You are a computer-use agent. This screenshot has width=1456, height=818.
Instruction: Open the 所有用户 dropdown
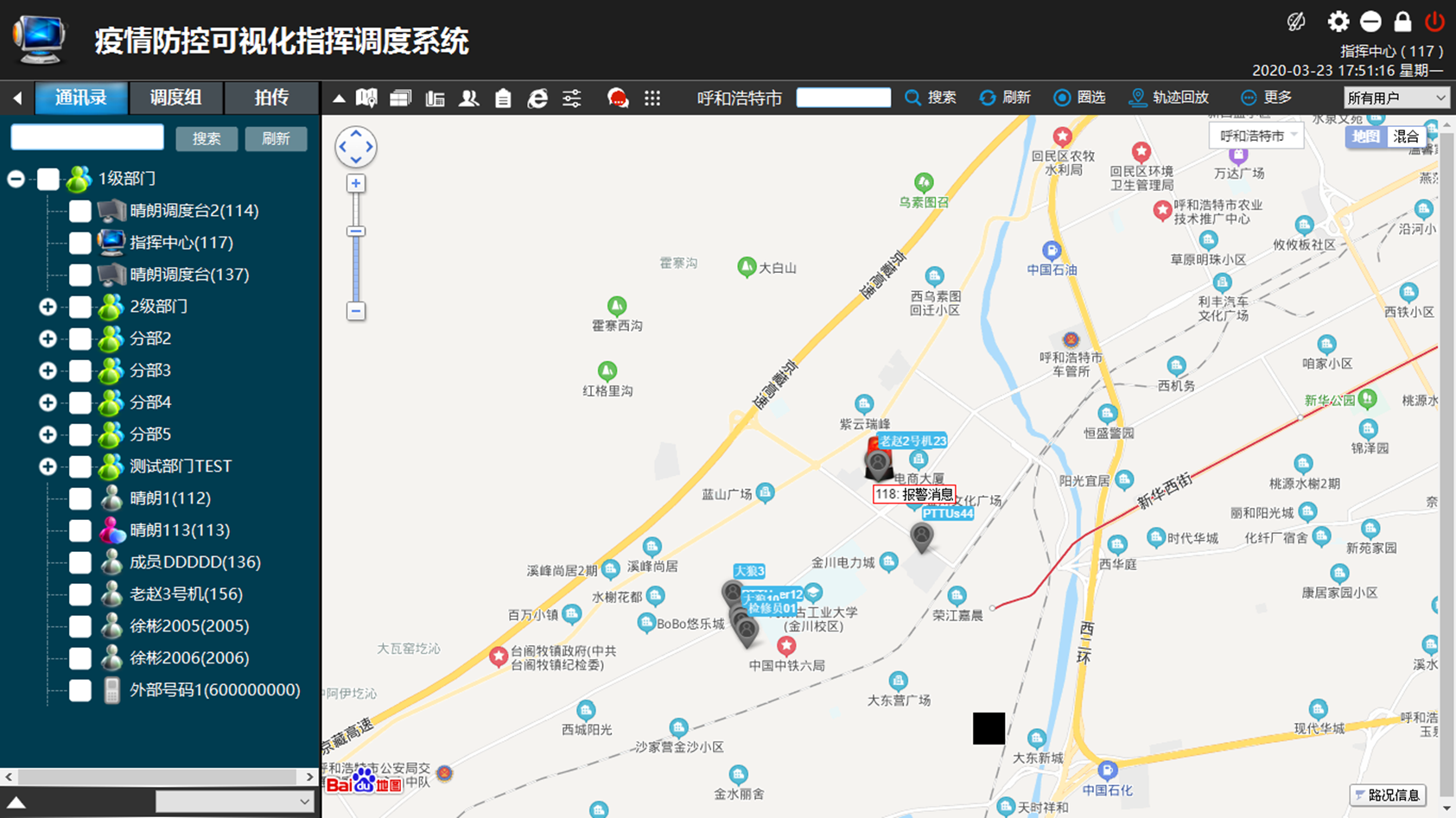click(1396, 98)
